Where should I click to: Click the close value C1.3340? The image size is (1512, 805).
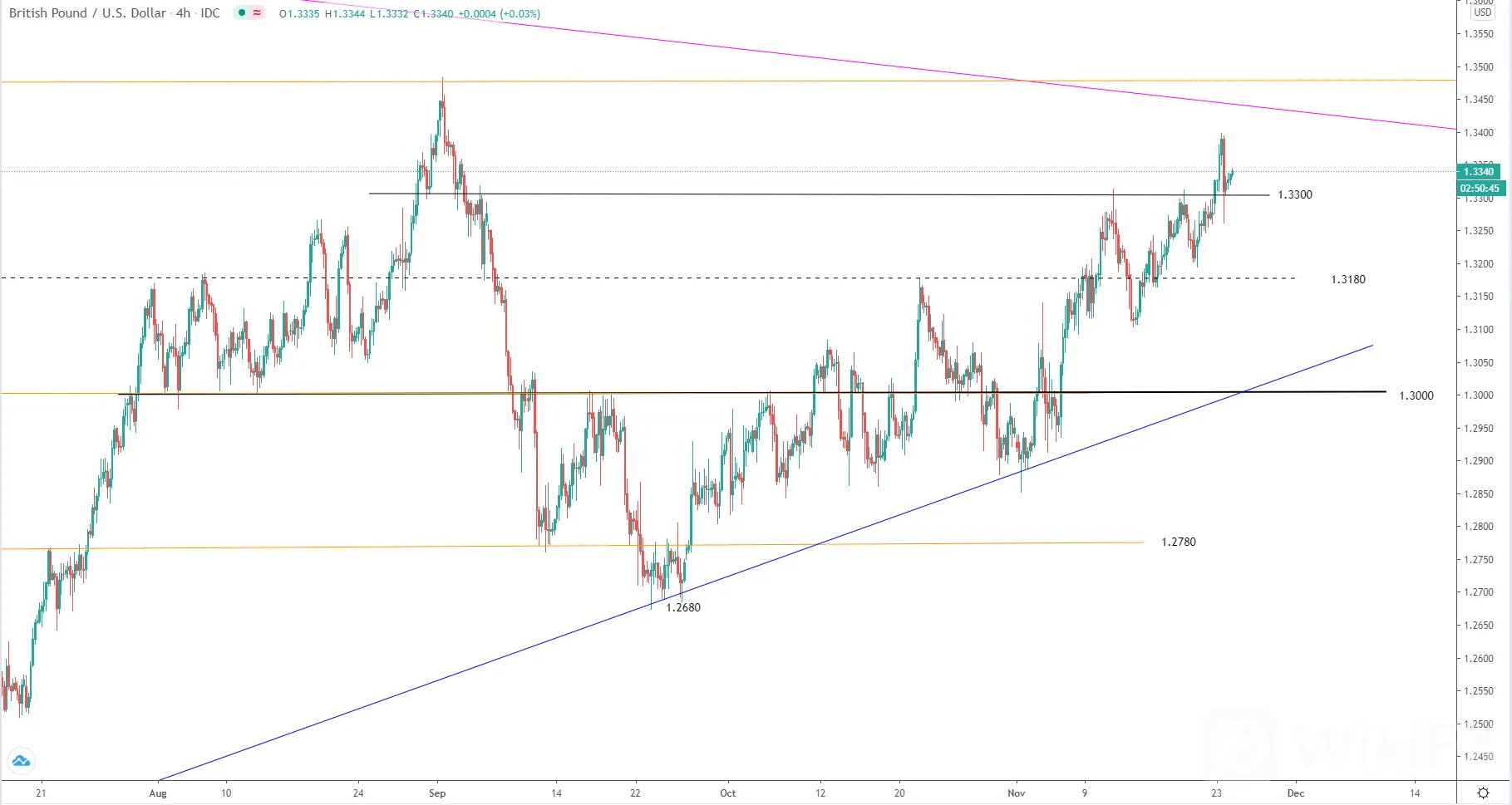(x=434, y=14)
